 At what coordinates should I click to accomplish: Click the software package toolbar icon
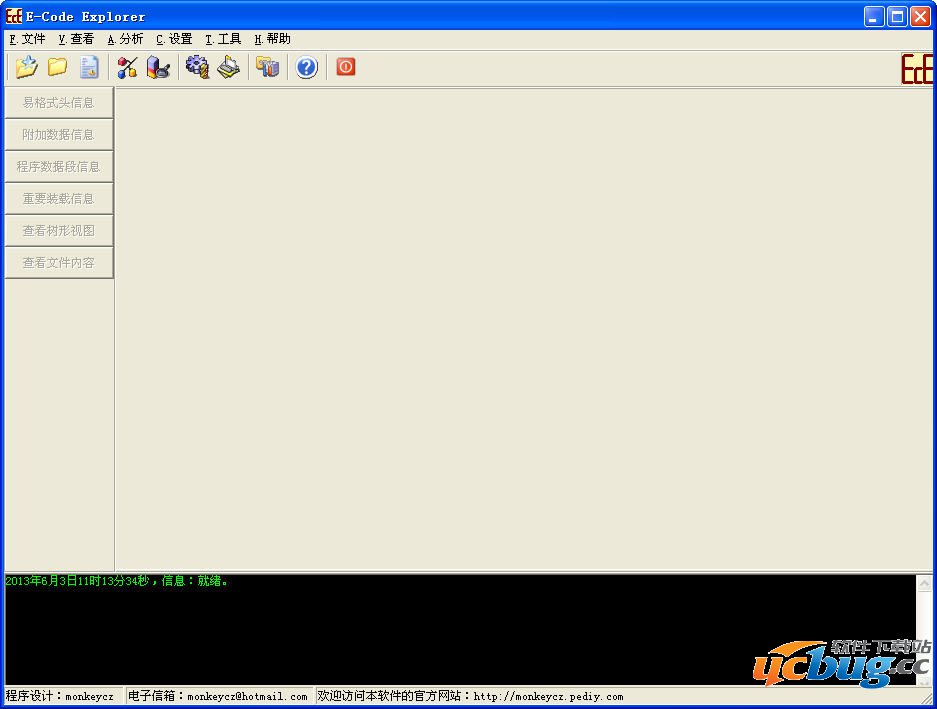coord(267,67)
